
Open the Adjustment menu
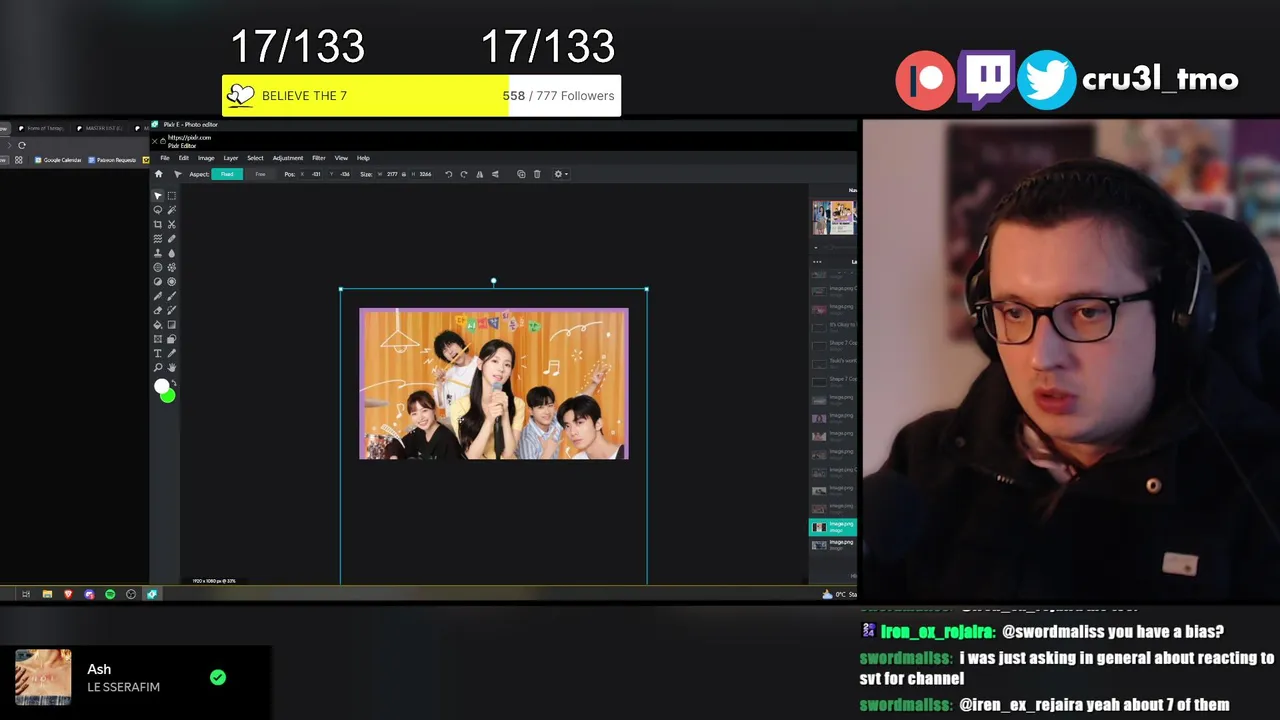pyautogui.click(x=288, y=158)
